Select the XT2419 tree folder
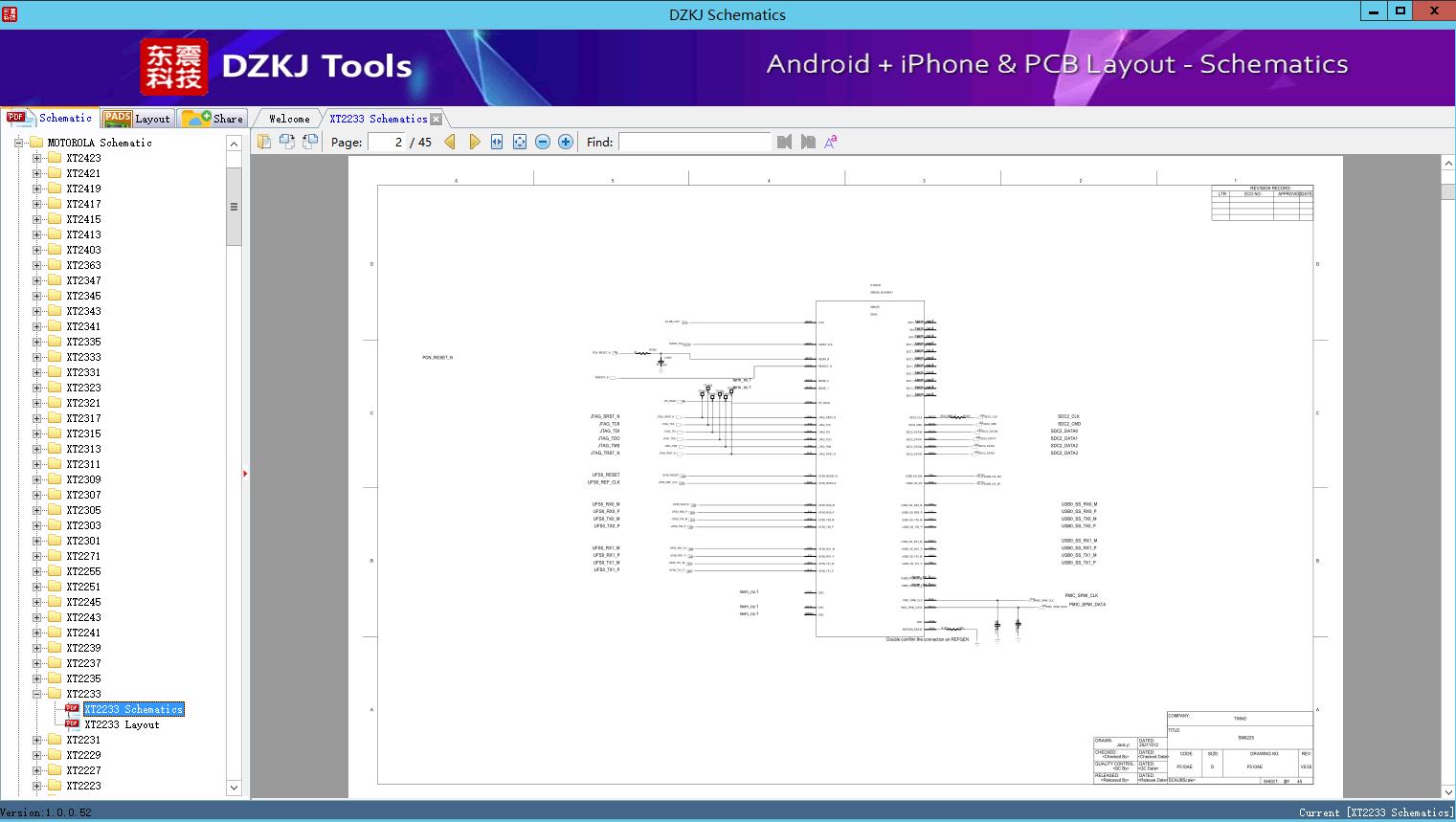 (83, 189)
